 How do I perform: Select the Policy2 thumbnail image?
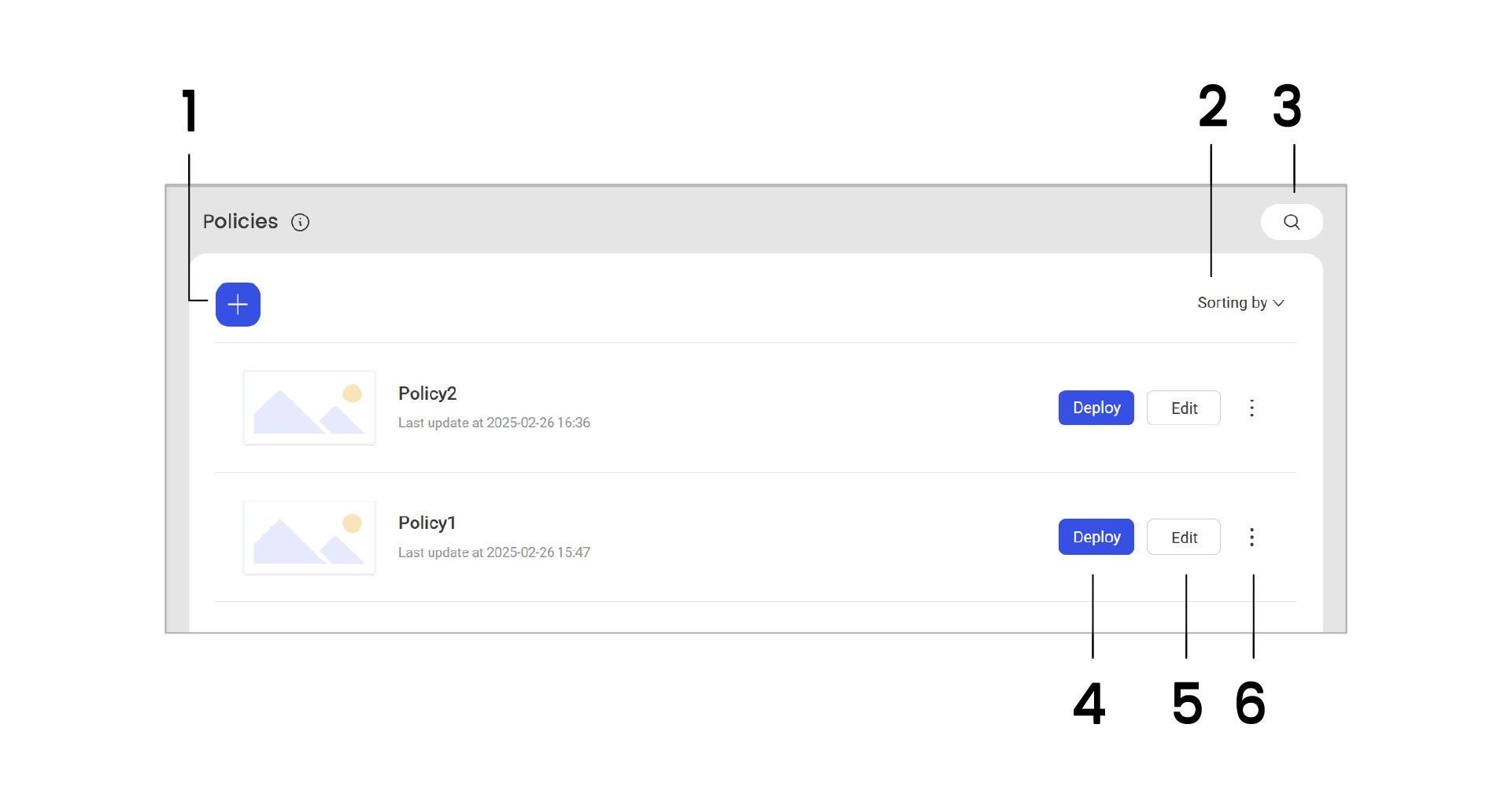click(x=309, y=408)
